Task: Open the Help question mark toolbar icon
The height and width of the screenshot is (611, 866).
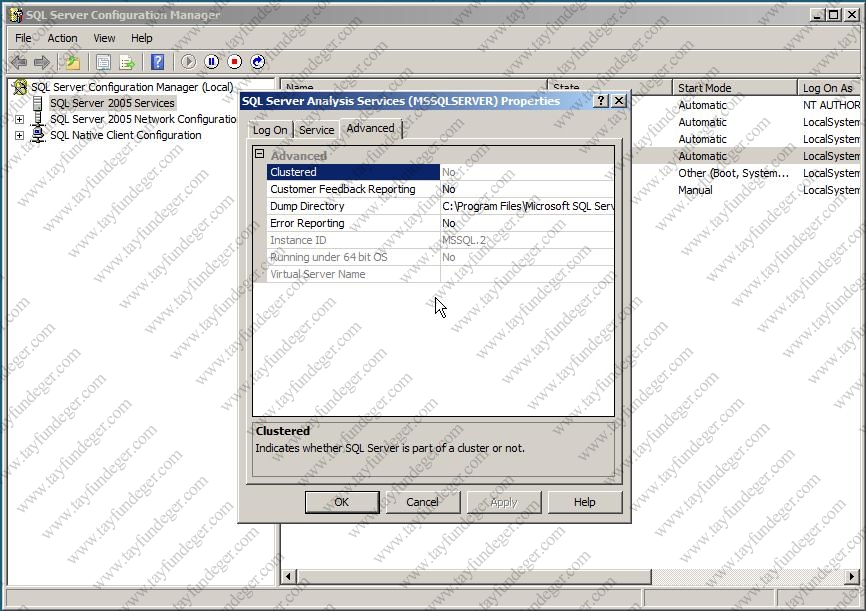Action: [158, 62]
